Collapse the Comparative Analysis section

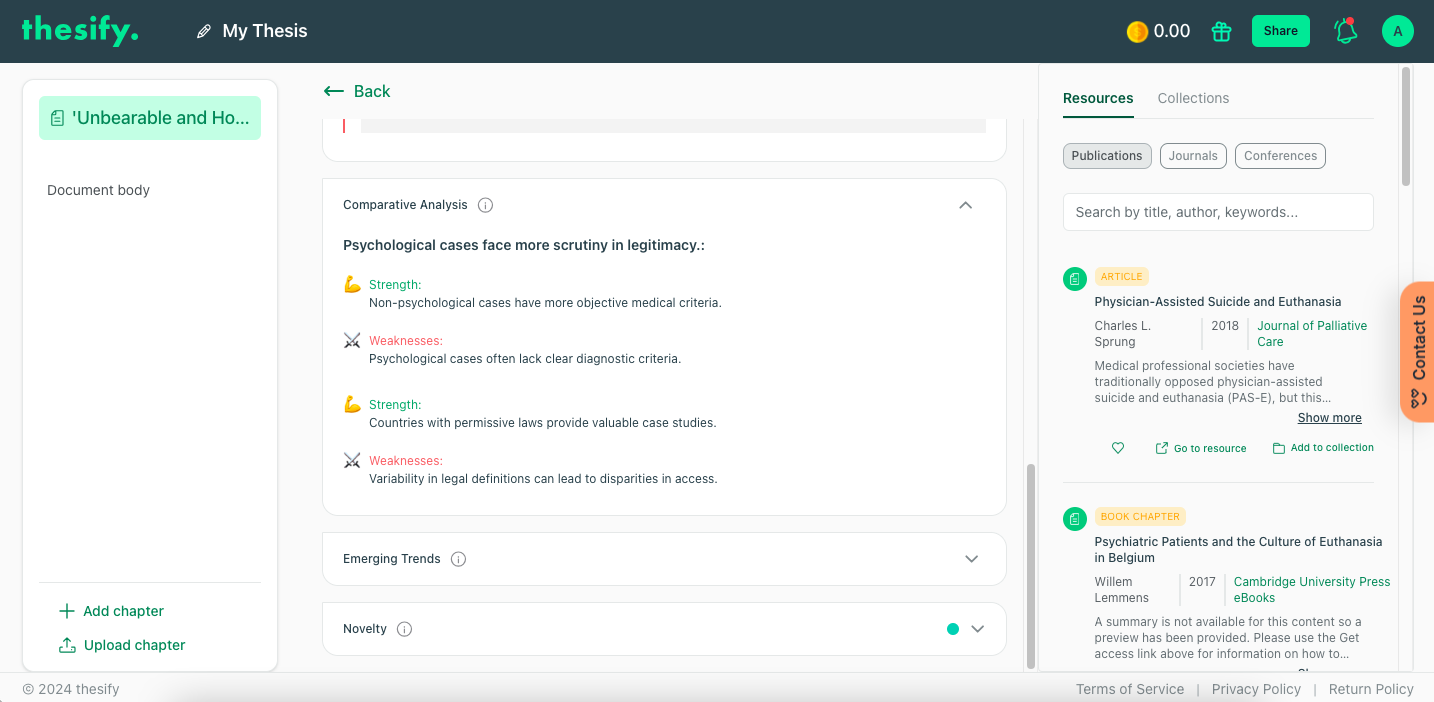966,204
